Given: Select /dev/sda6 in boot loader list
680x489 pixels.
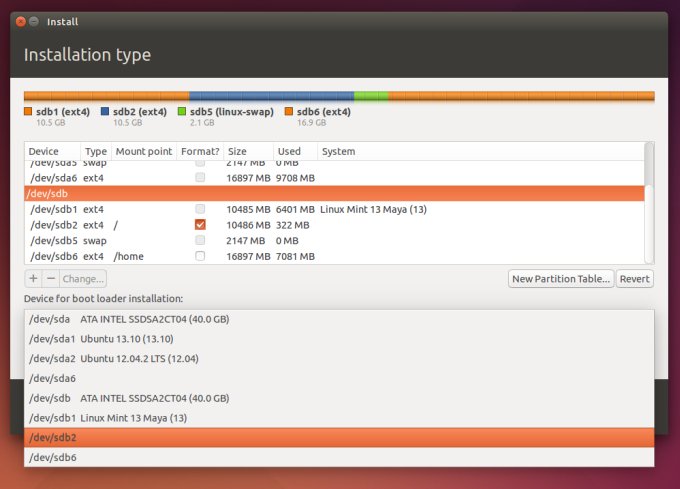Looking at the screenshot, I should click(339, 378).
